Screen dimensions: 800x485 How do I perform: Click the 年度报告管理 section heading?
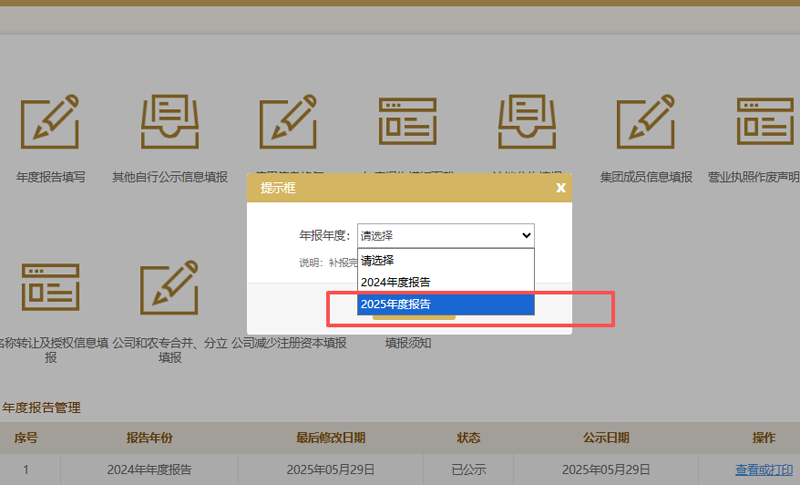point(41,407)
